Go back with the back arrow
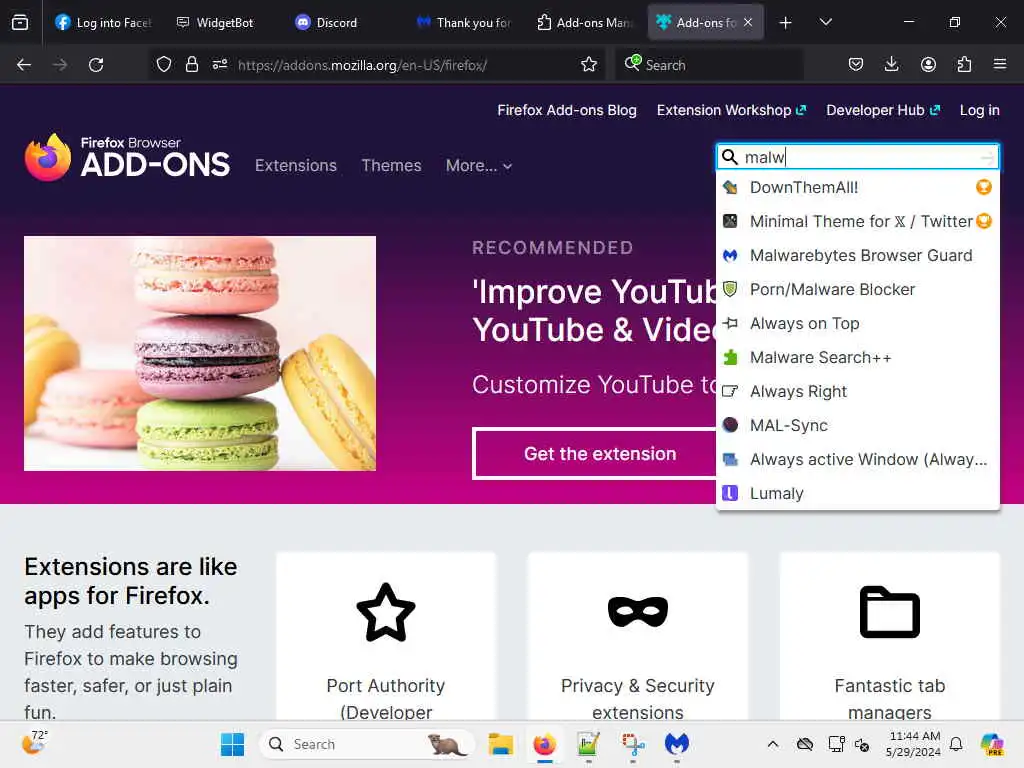The width and height of the screenshot is (1024, 768). tap(24, 65)
